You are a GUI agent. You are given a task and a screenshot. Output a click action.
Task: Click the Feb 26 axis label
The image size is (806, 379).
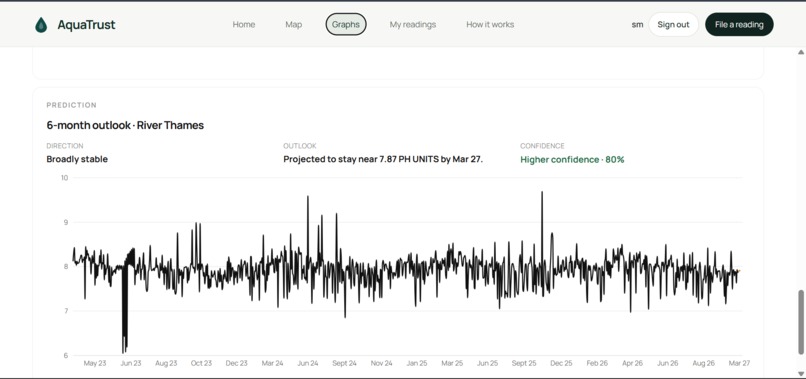(x=597, y=363)
